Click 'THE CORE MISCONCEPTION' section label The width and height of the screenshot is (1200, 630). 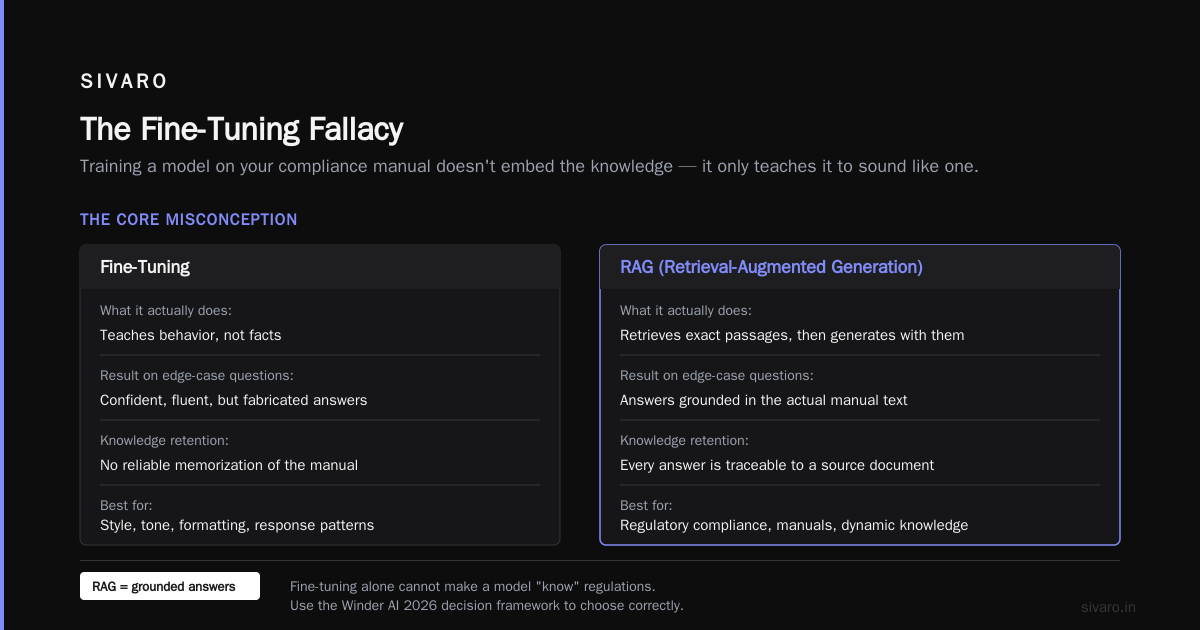coord(189,219)
